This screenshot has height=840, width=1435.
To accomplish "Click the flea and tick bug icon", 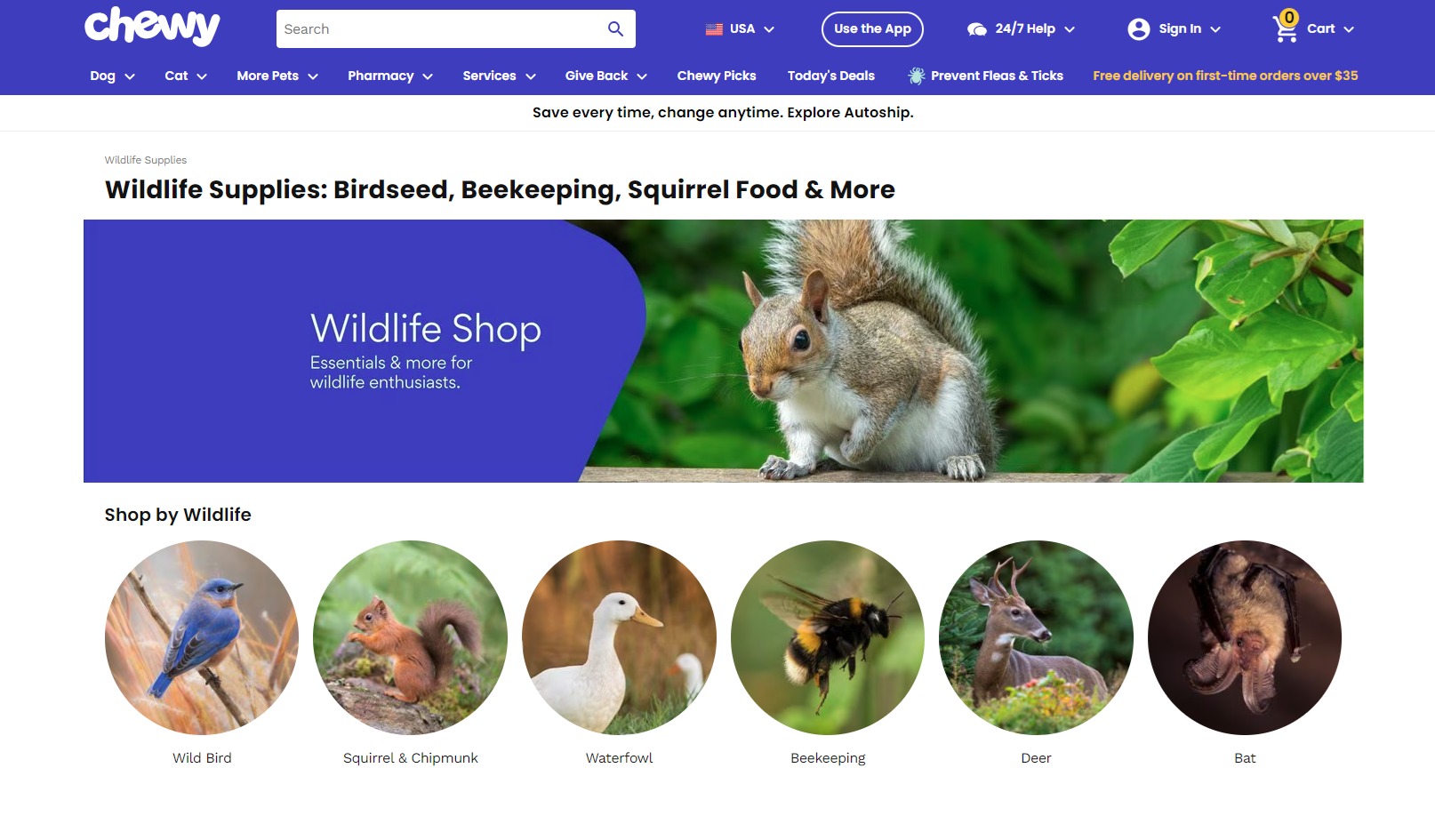I will click(x=916, y=76).
